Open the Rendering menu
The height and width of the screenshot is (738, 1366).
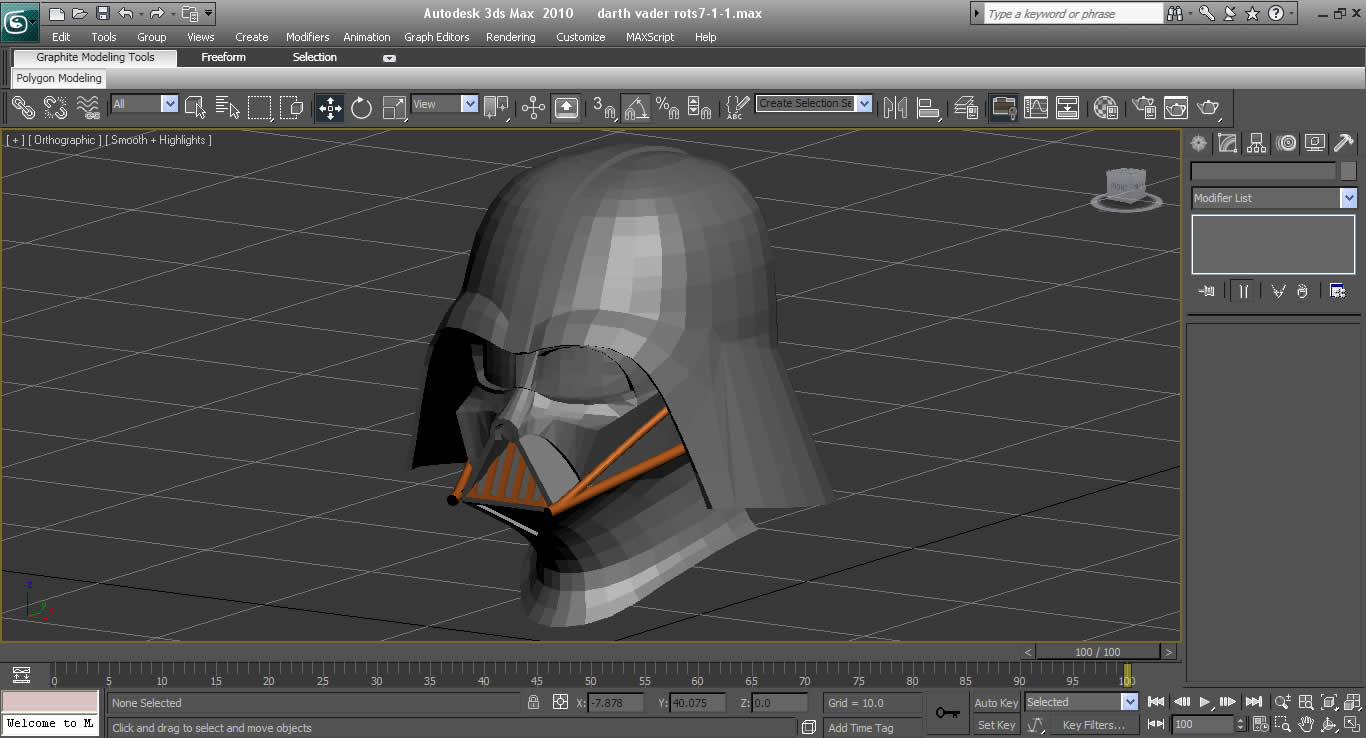click(x=510, y=37)
